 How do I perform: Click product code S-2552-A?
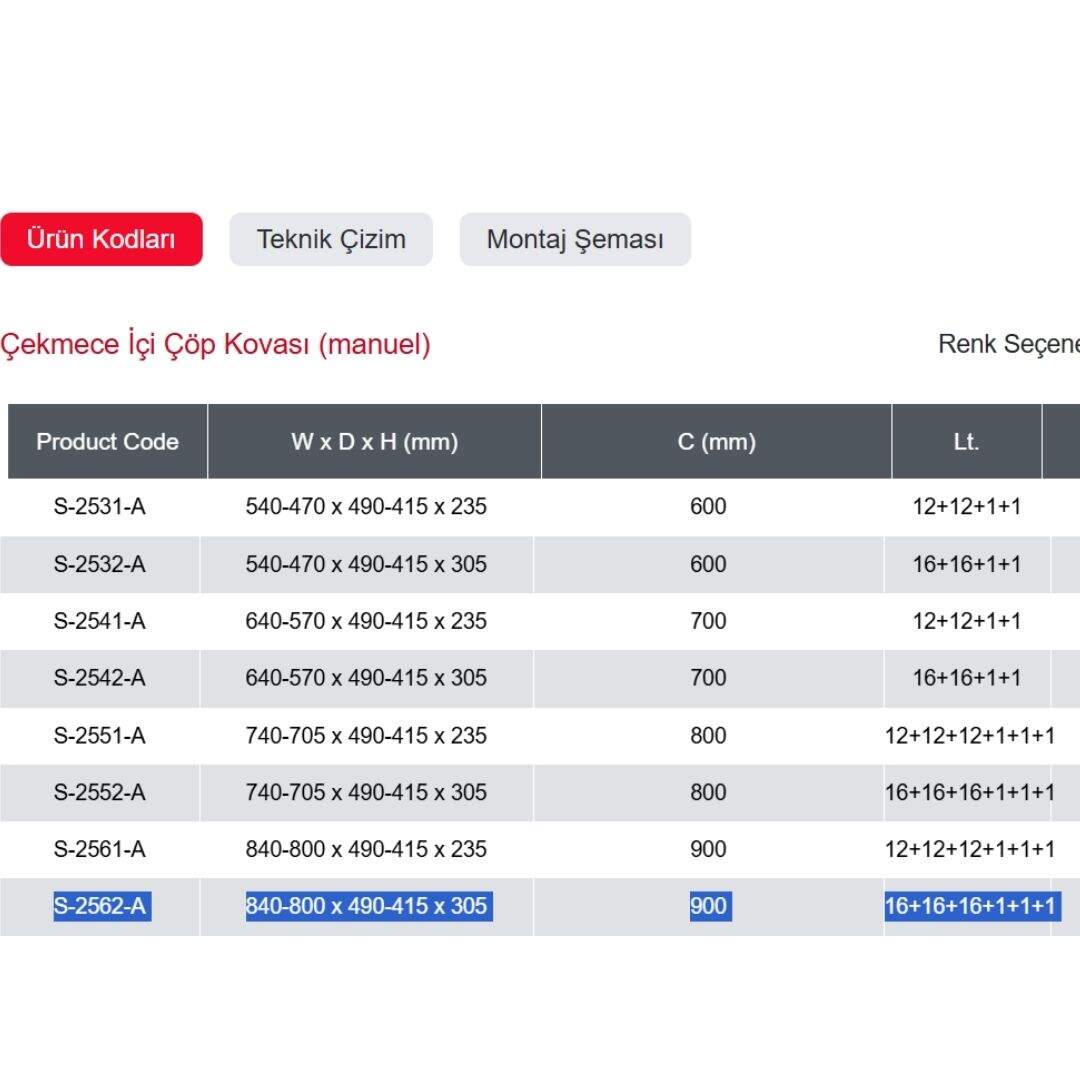(x=100, y=793)
